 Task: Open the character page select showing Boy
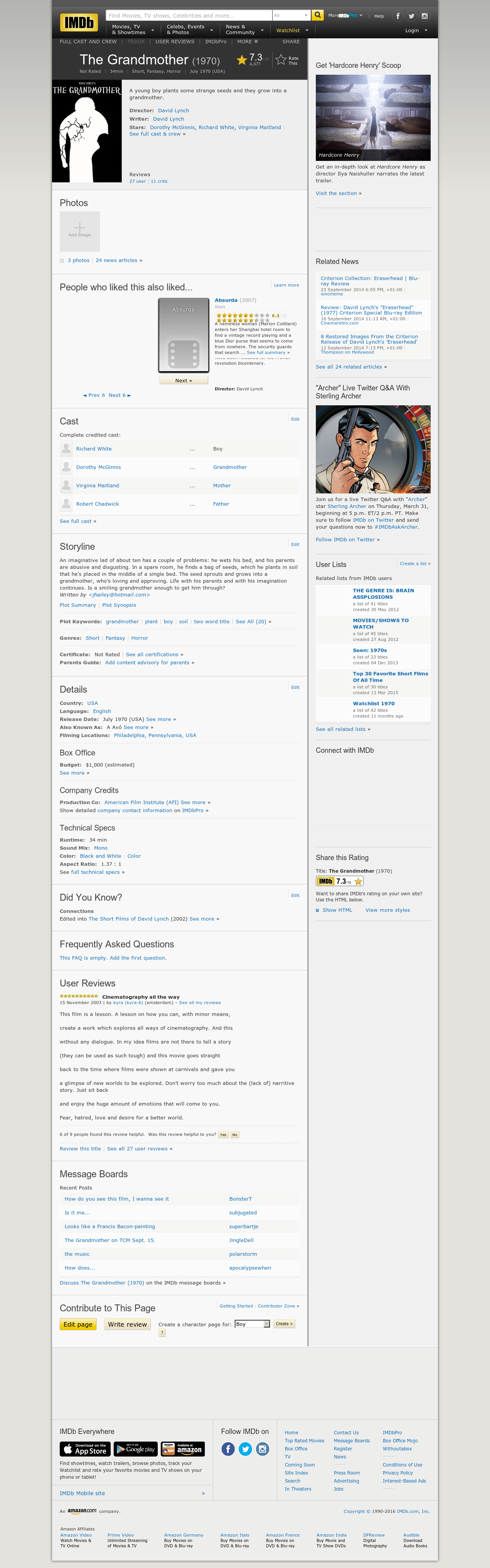252,1324
